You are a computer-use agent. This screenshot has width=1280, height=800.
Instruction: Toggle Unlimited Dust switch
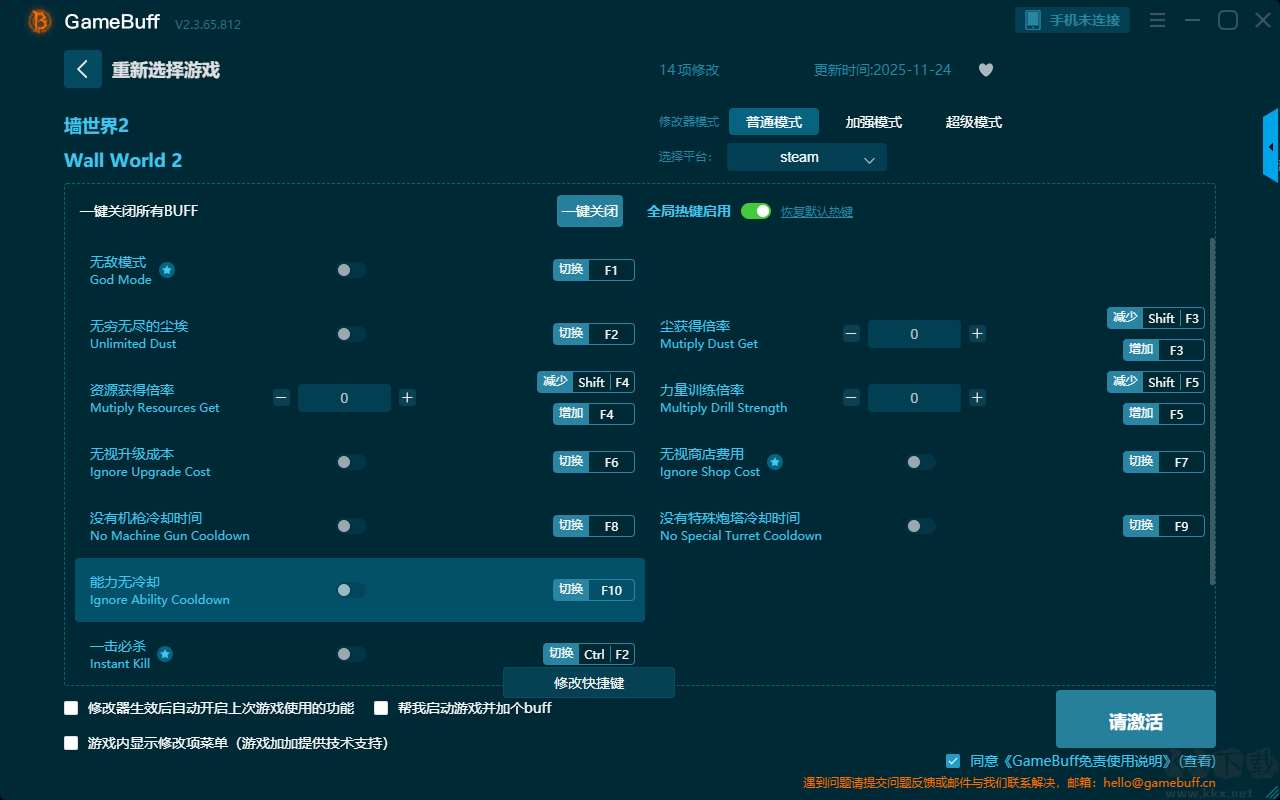(x=351, y=334)
